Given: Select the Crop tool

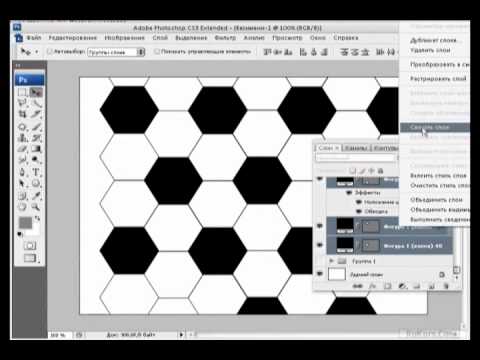Looking at the screenshot, I should [22, 114].
